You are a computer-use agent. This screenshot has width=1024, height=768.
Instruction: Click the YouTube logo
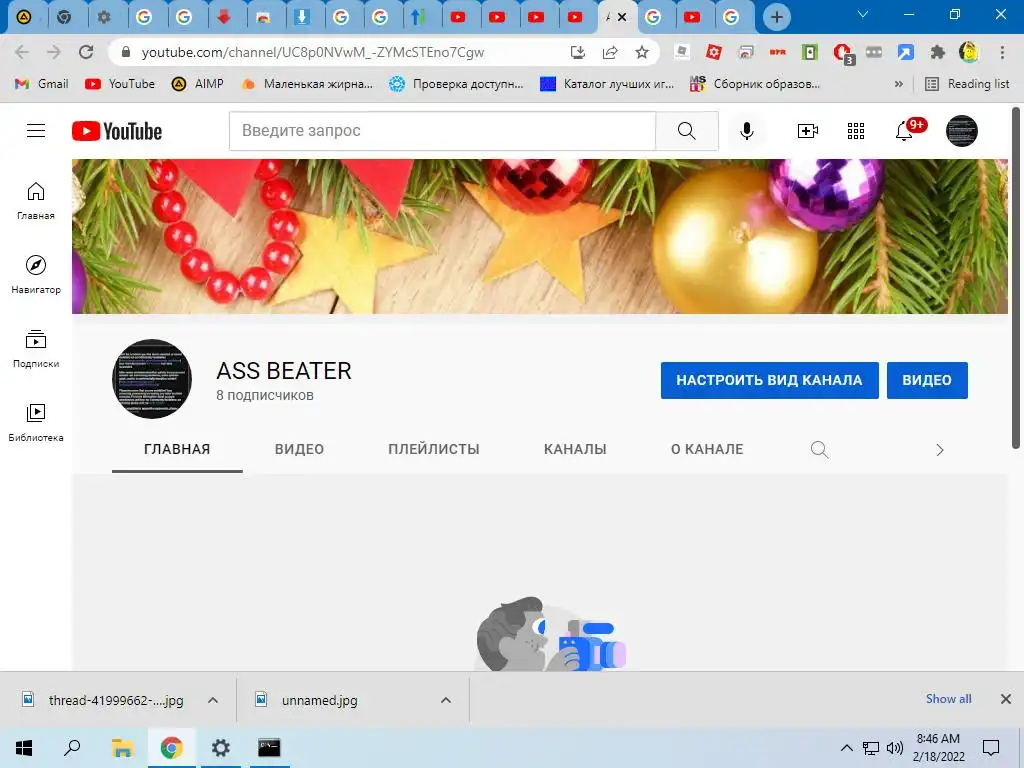(117, 131)
